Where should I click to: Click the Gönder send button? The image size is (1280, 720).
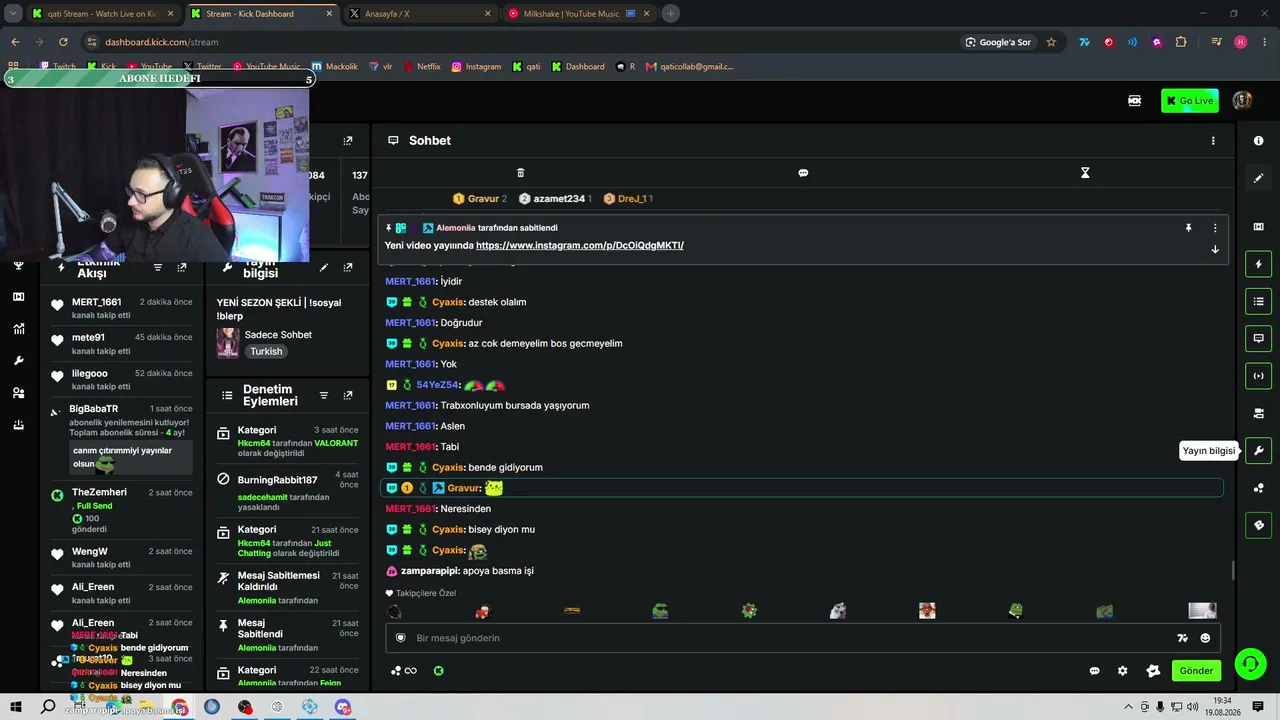coord(1196,671)
